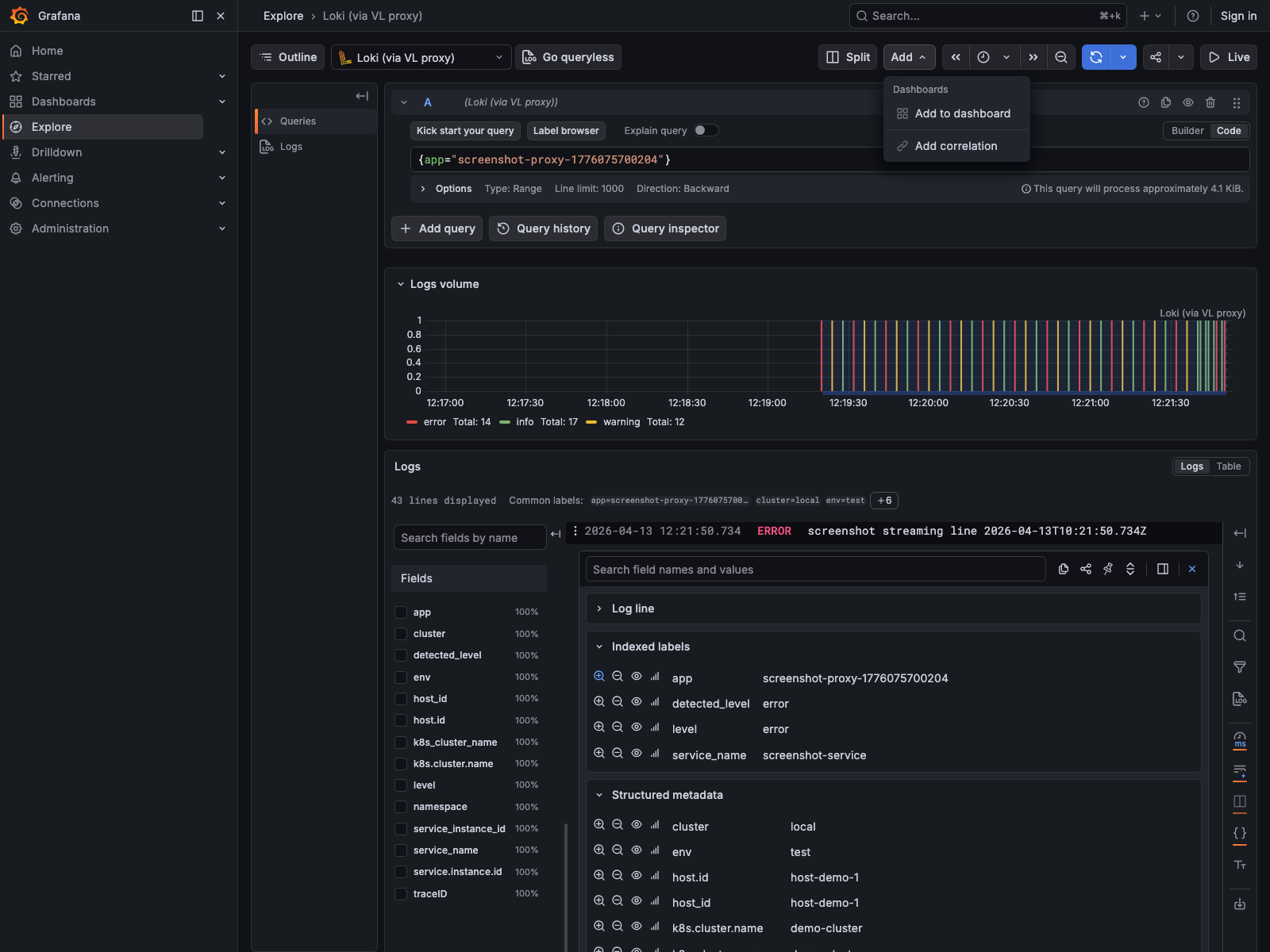Expand query Options row

423,189
